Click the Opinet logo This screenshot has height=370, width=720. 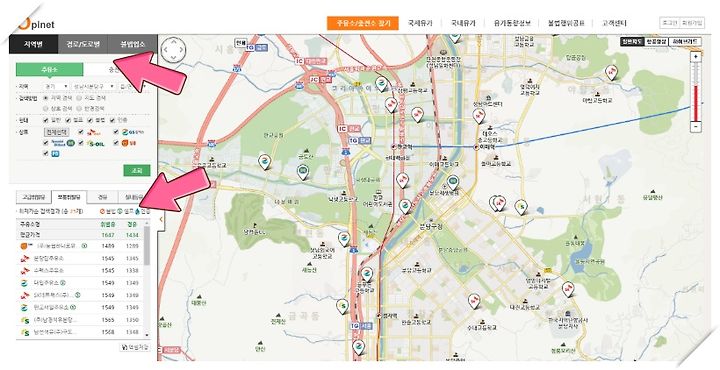[36, 23]
